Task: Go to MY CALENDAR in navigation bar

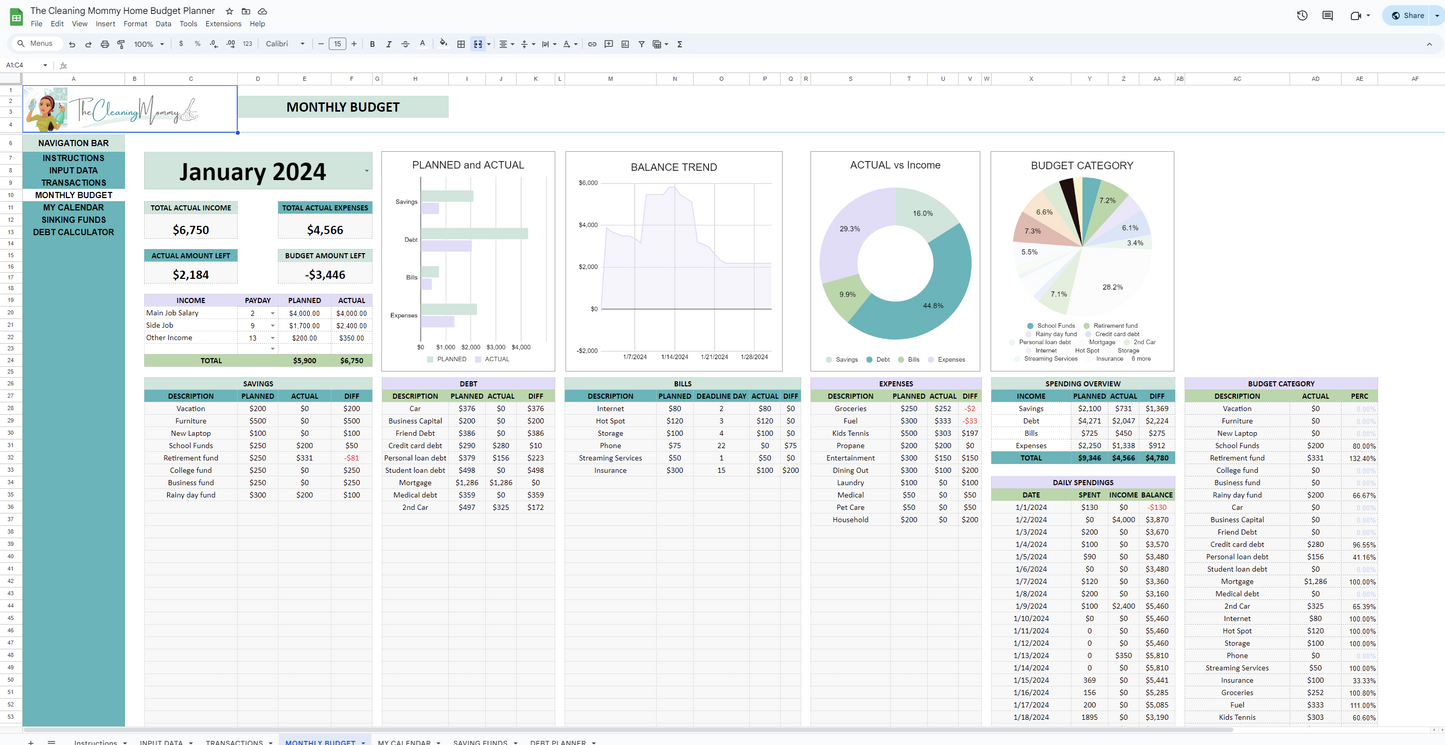Action: tap(73, 208)
